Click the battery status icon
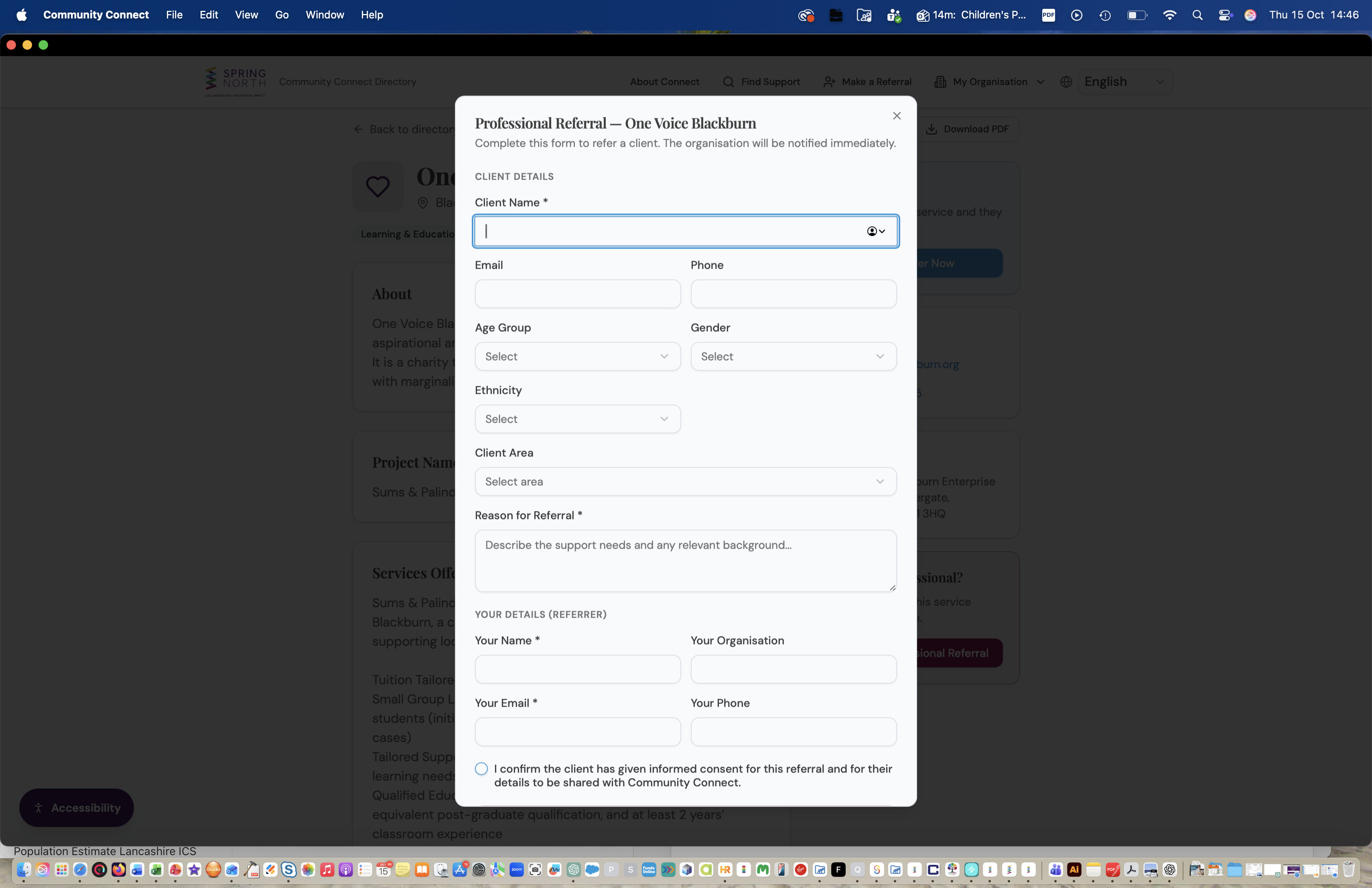 (x=1137, y=15)
